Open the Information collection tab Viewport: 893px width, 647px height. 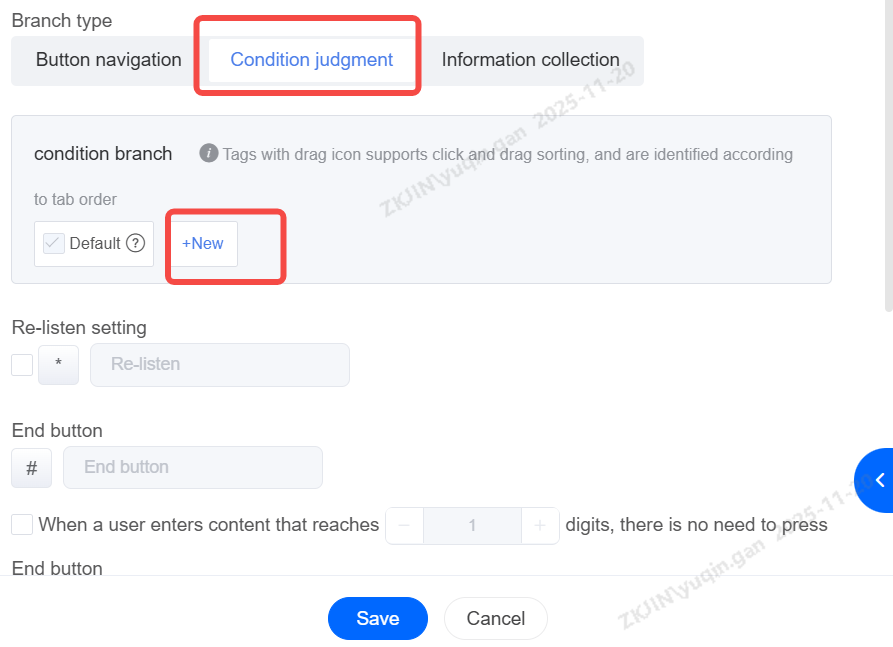click(x=530, y=60)
